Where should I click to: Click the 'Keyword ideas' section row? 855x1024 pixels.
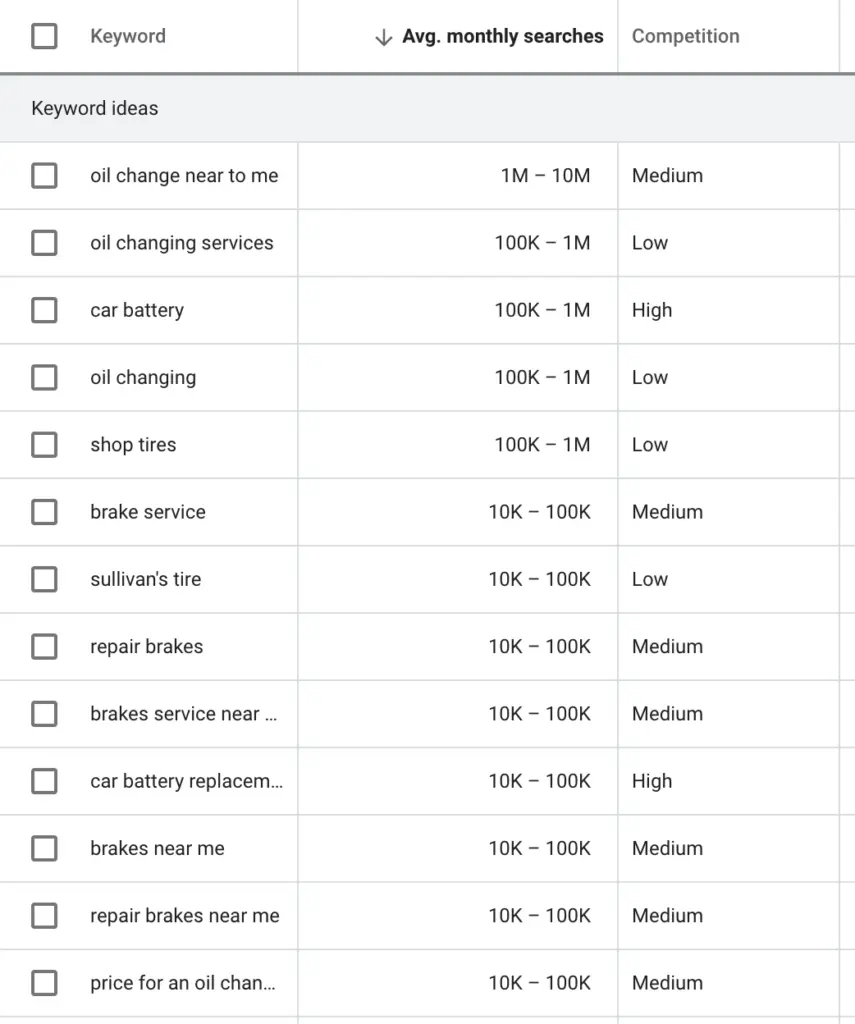(x=95, y=108)
